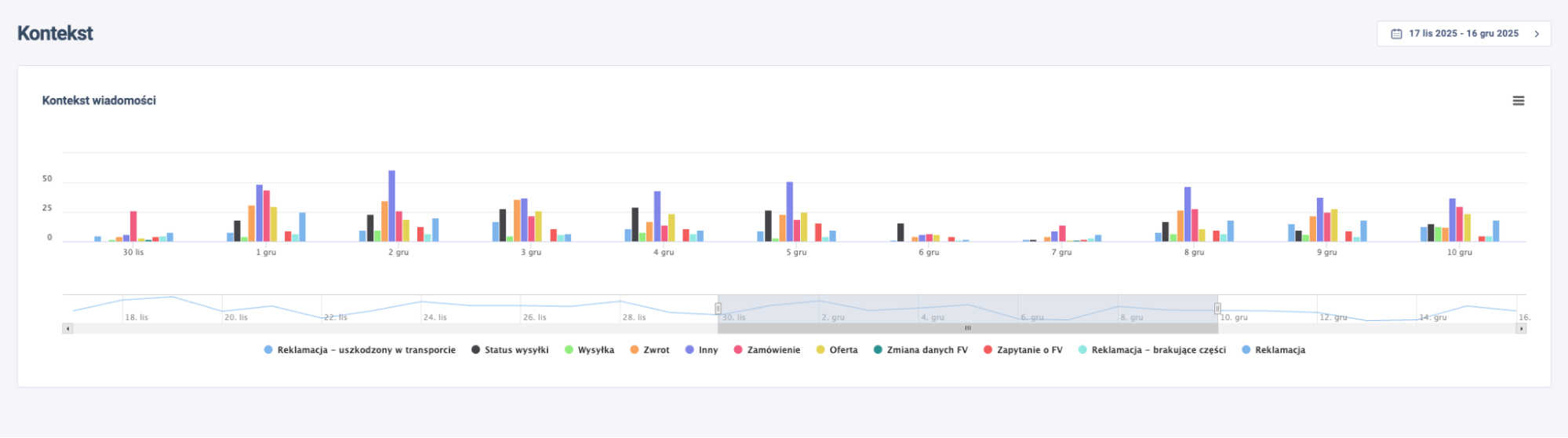Viewport: 1568px width, 438px height.
Task: Open the 17 lis 2025 - 16 gru 2025 date range
Action: click(x=1463, y=34)
